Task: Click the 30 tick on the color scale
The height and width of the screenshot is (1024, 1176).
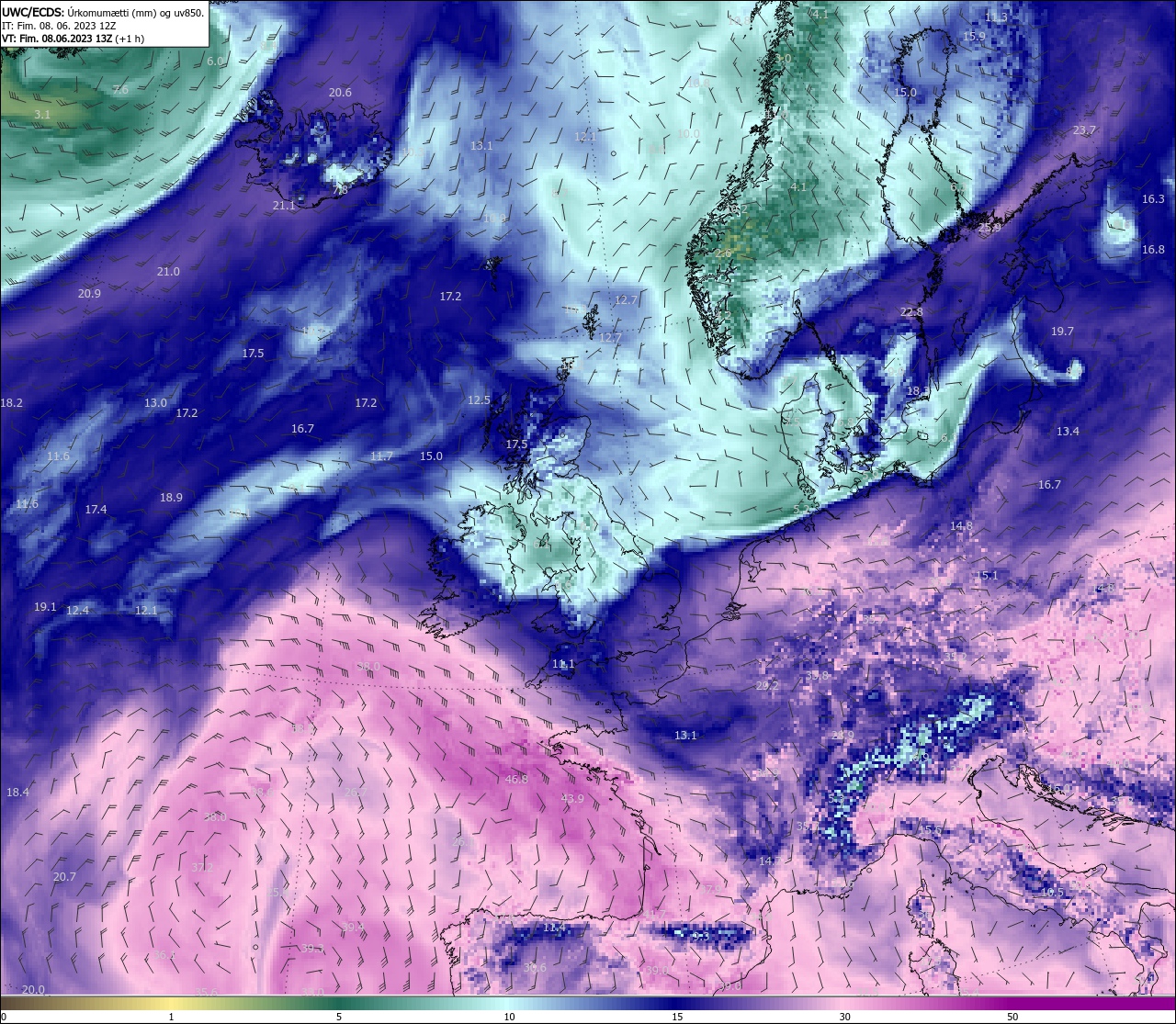Action: [x=844, y=1017]
